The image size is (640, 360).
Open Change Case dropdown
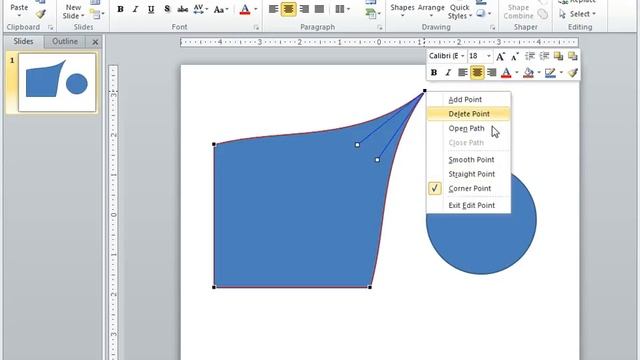(221, 9)
